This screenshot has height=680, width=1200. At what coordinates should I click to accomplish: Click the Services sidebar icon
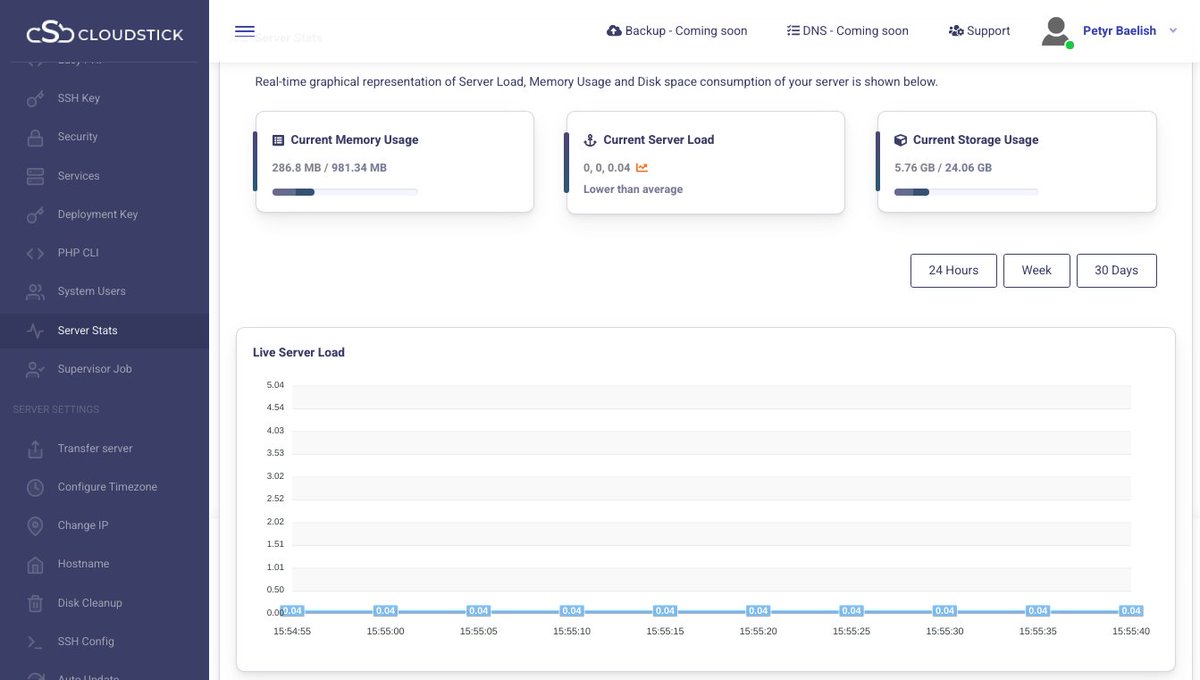tap(35, 176)
